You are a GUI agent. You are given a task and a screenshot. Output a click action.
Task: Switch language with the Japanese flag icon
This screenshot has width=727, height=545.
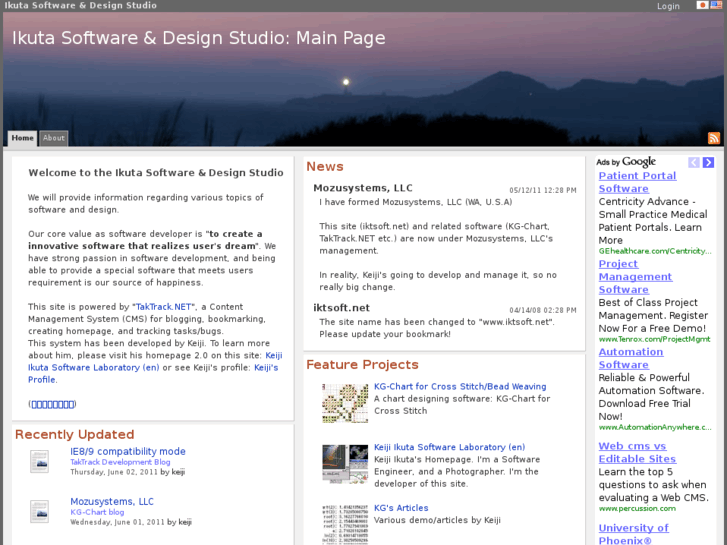[x=702, y=5]
